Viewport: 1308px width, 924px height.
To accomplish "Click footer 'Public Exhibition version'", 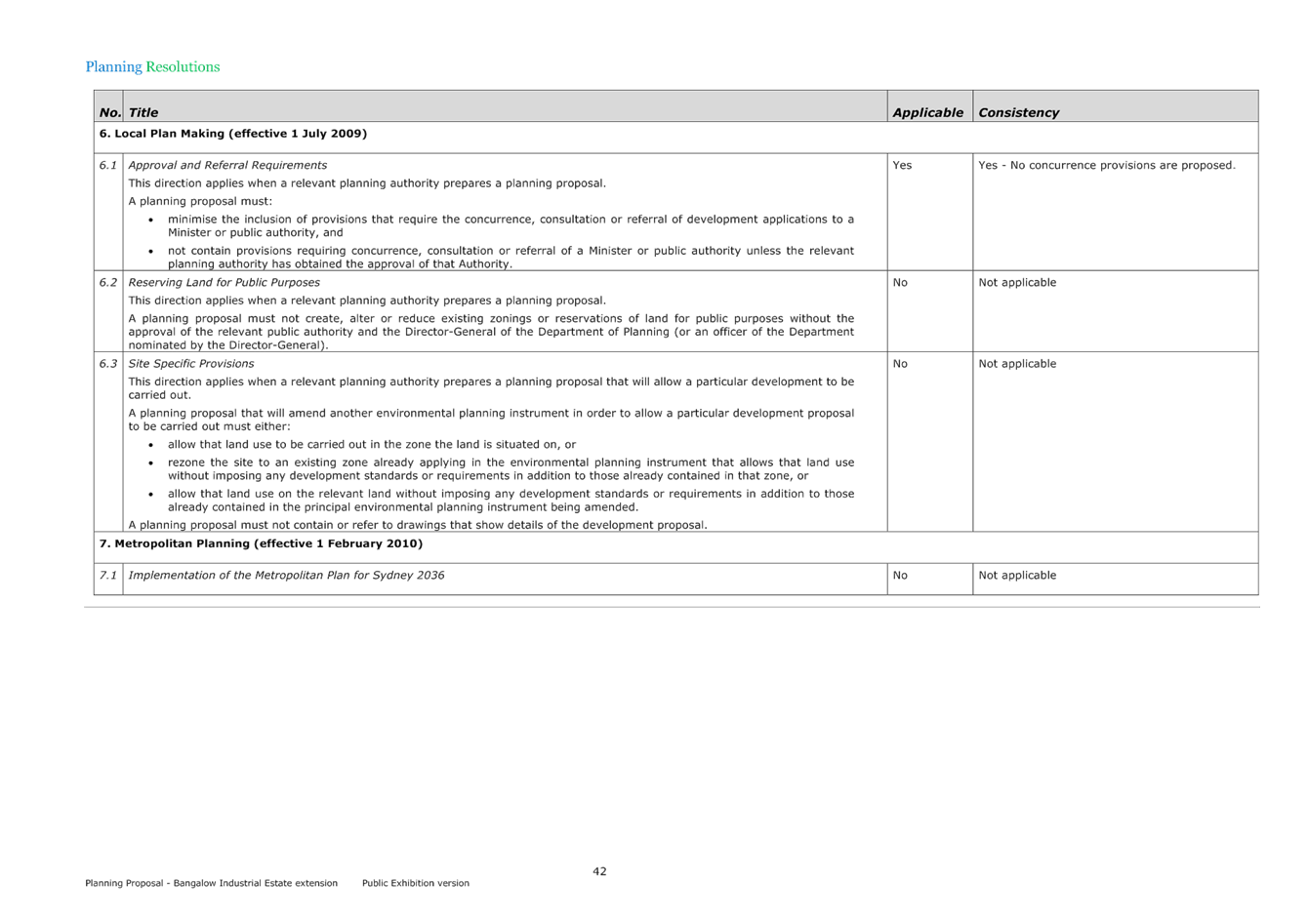I will click(x=416, y=883).
